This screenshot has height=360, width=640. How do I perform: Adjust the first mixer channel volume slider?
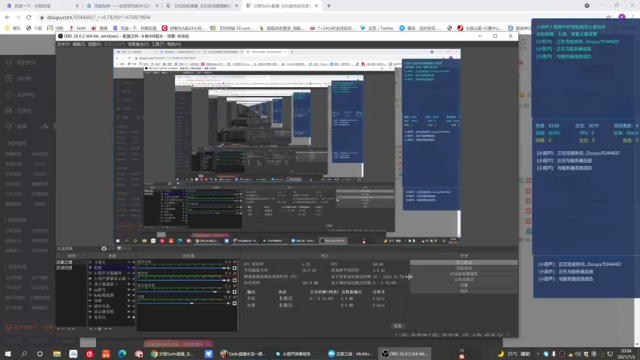(x=182, y=268)
